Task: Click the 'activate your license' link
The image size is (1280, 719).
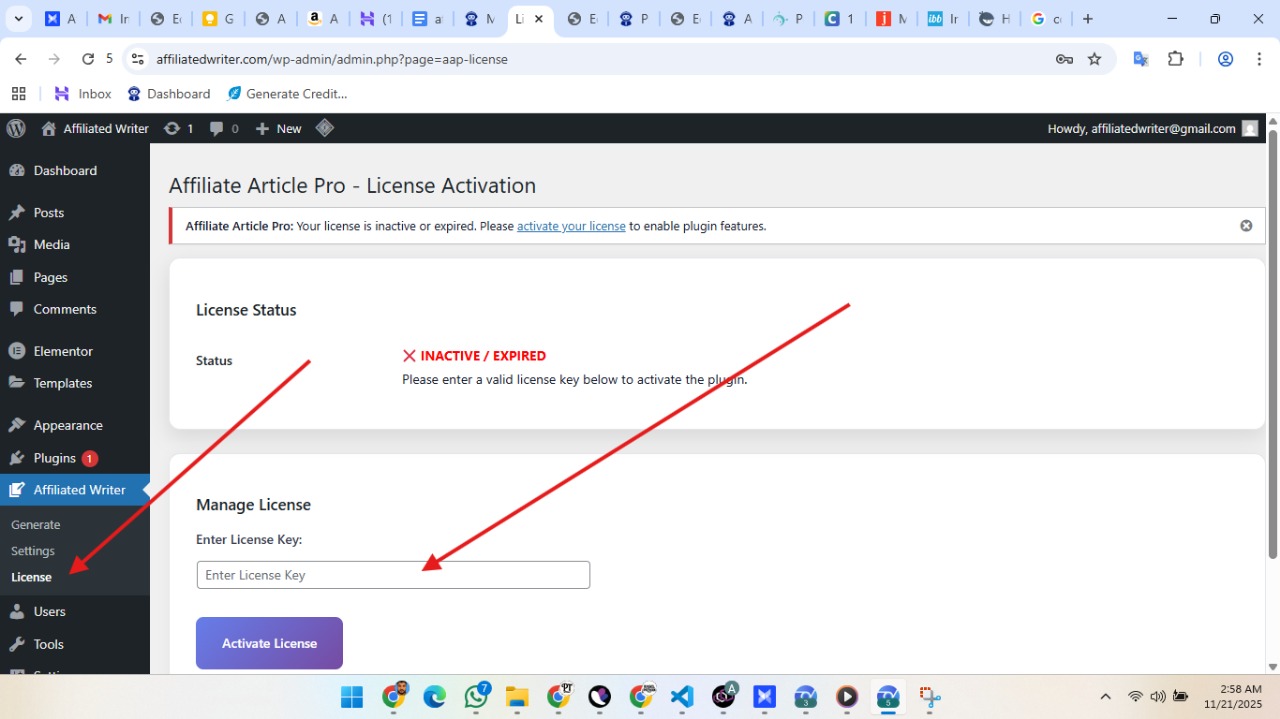Action: (570, 226)
